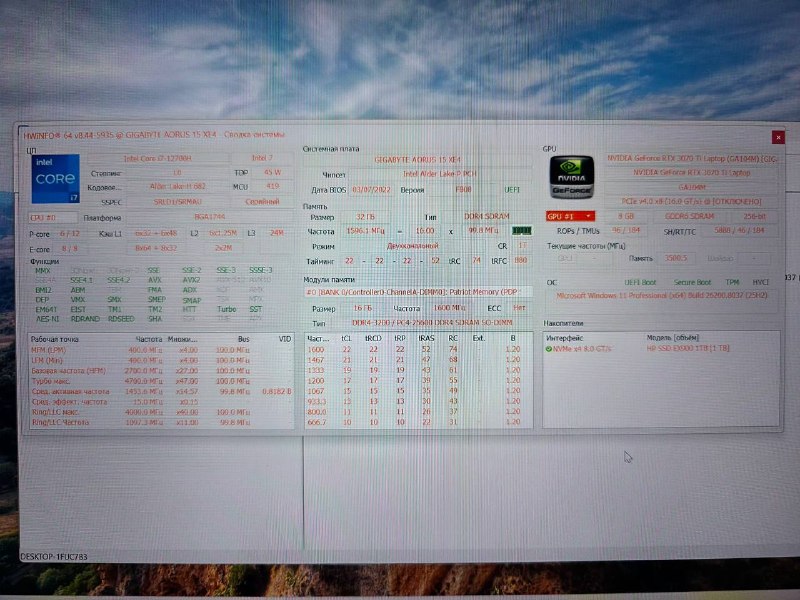
Task: Close the HWiNFO summary window
Action: pos(778,137)
